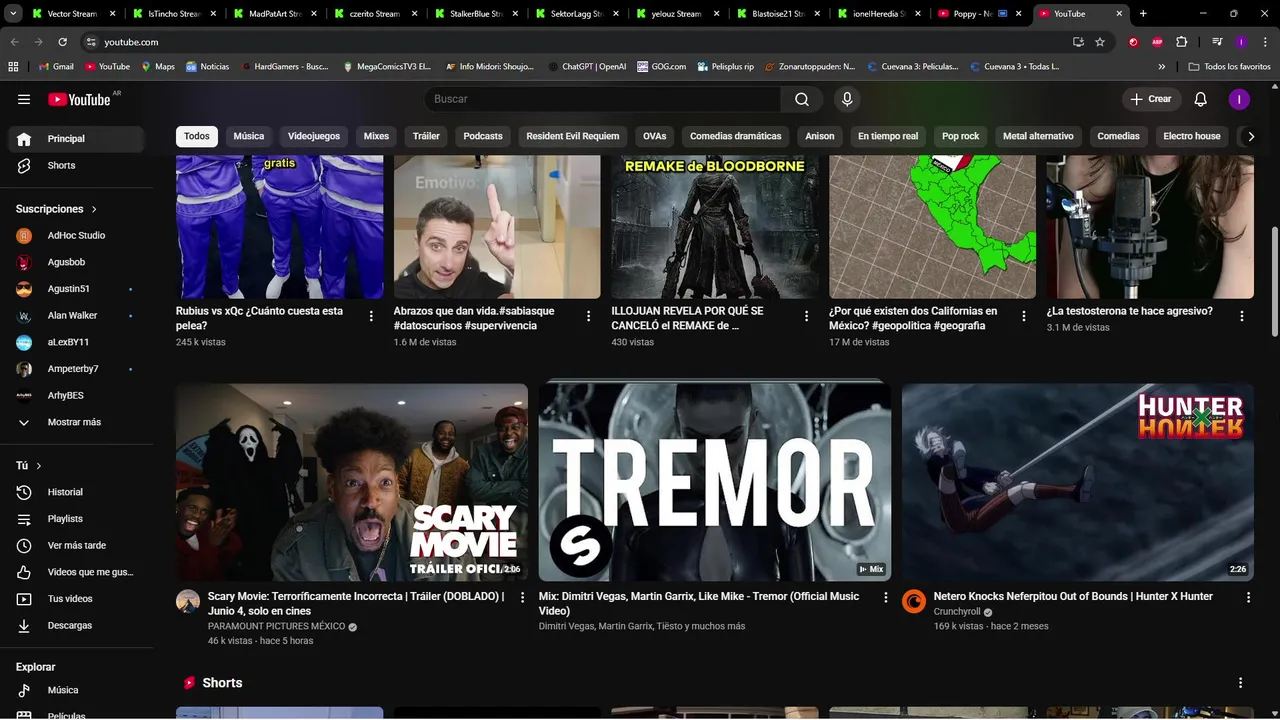Show more bookmarks with double chevron
Image resolution: width=1280 pixels, height=720 pixels.
tap(1162, 66)
